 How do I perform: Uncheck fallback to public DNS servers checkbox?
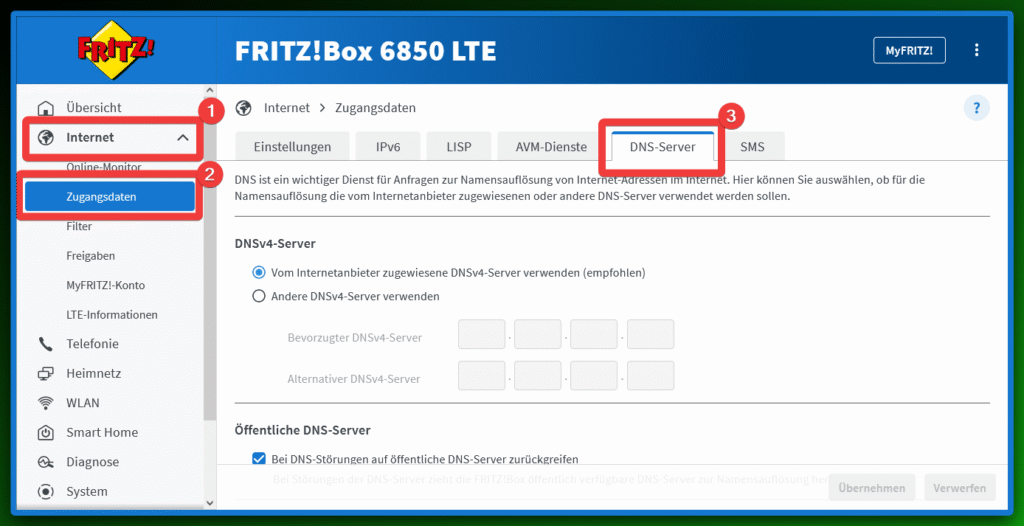(259, 460)
